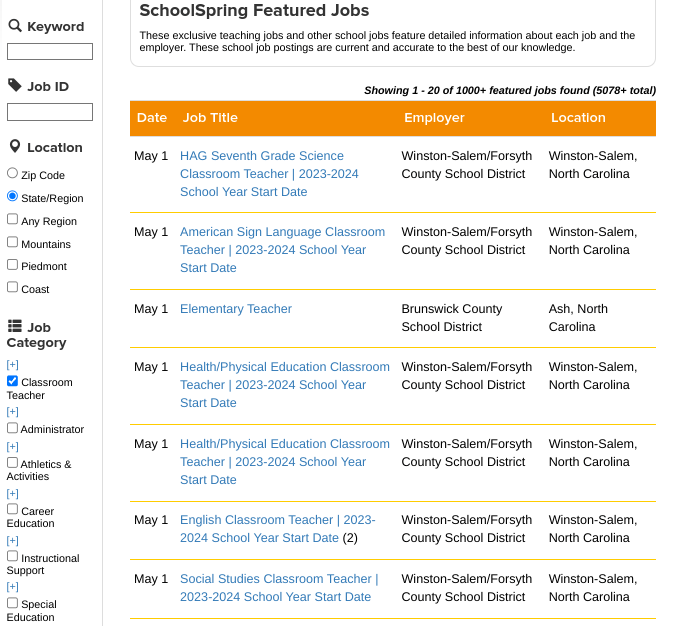This screenshot has height=626, width=689.
Task: Expand the Athletics & Activities [+] list
Action: (13, 447)
